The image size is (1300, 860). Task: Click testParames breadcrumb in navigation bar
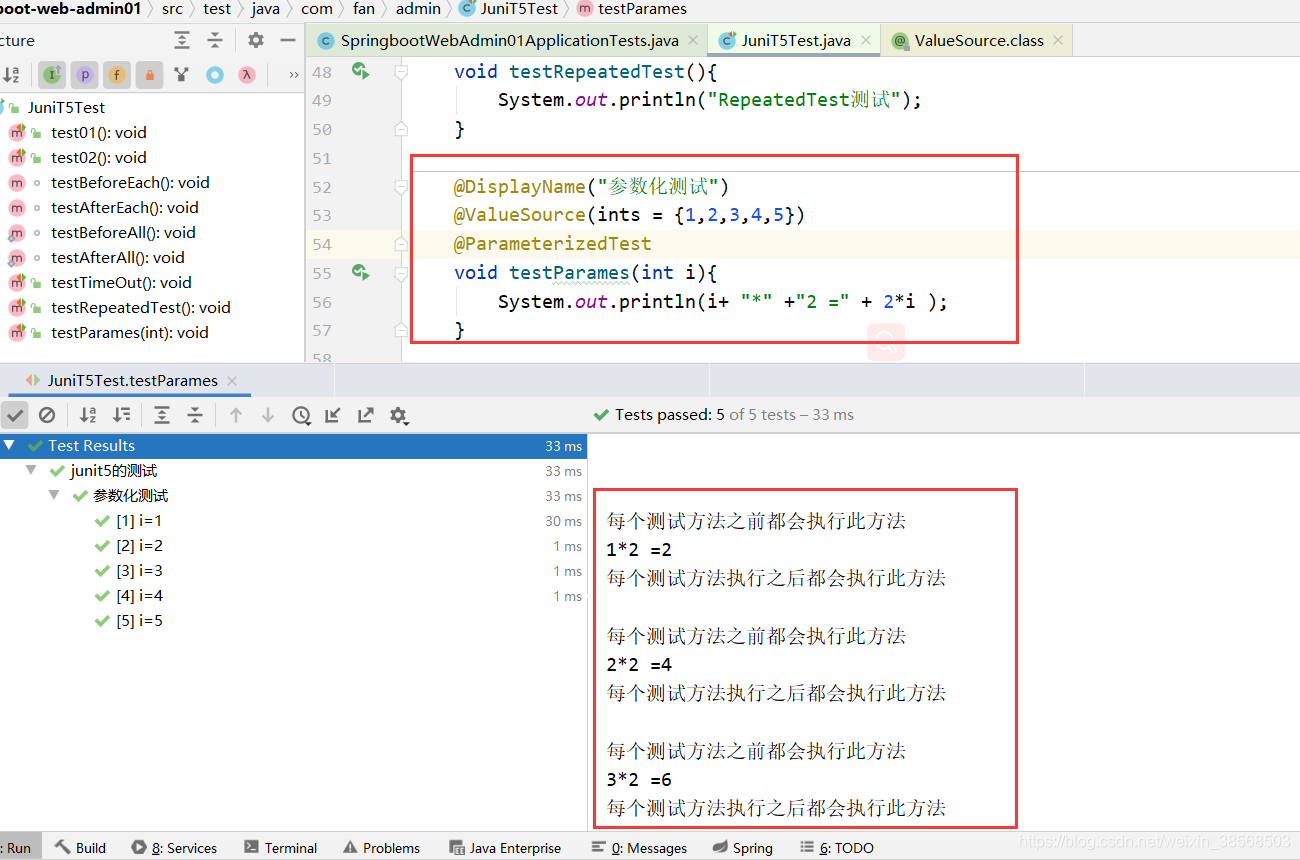633,9
